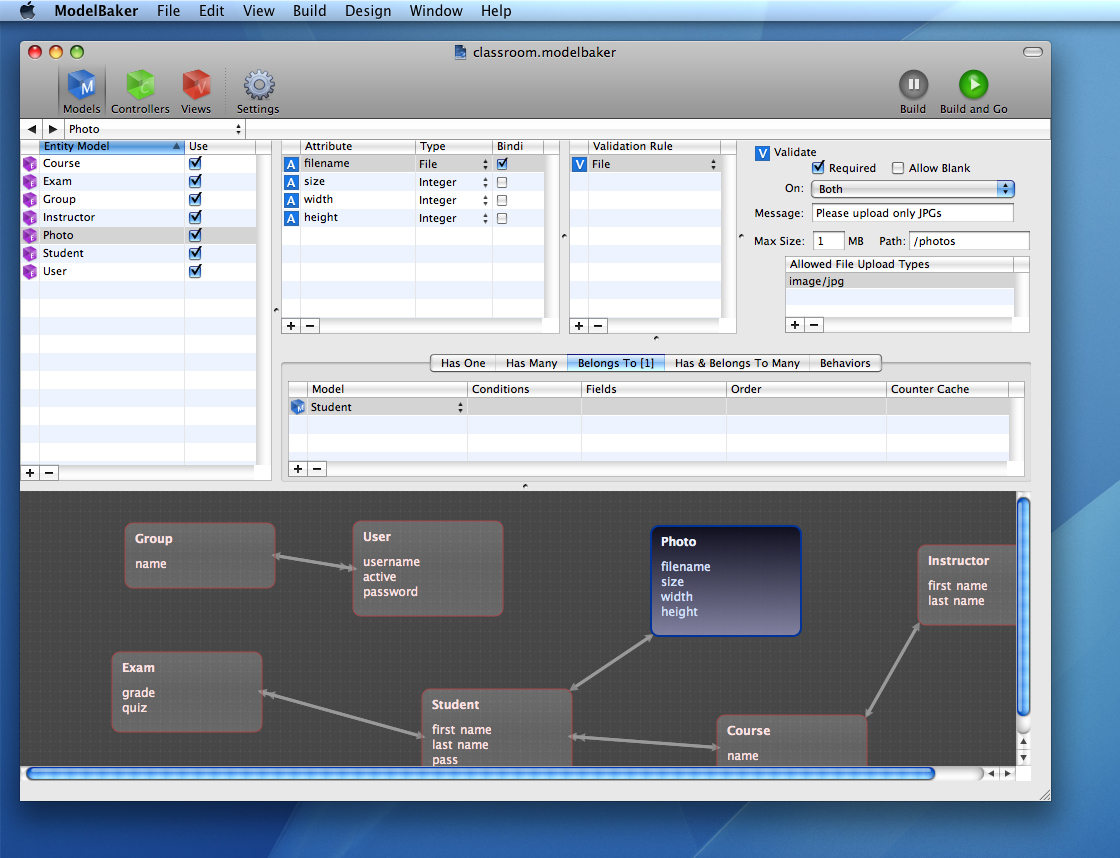Add a new entity model
The width and height of the screenshot is (1120, 858).
pyautogui.click(x=30, y=473)
